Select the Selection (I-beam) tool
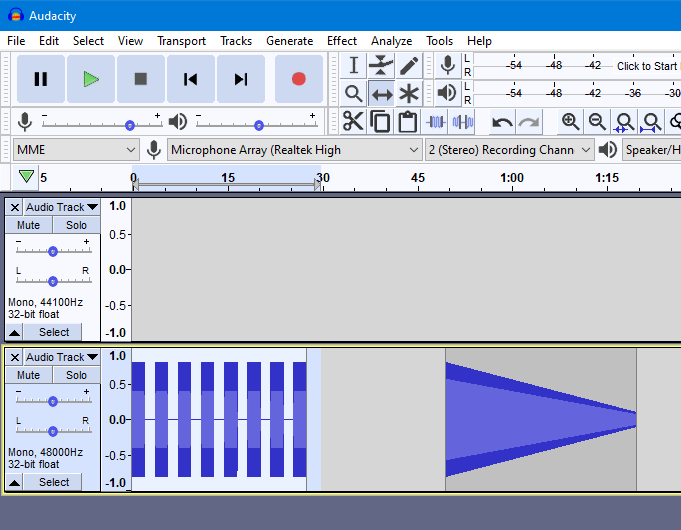This screenshot has height=530, width=681. tap(354, 66)
